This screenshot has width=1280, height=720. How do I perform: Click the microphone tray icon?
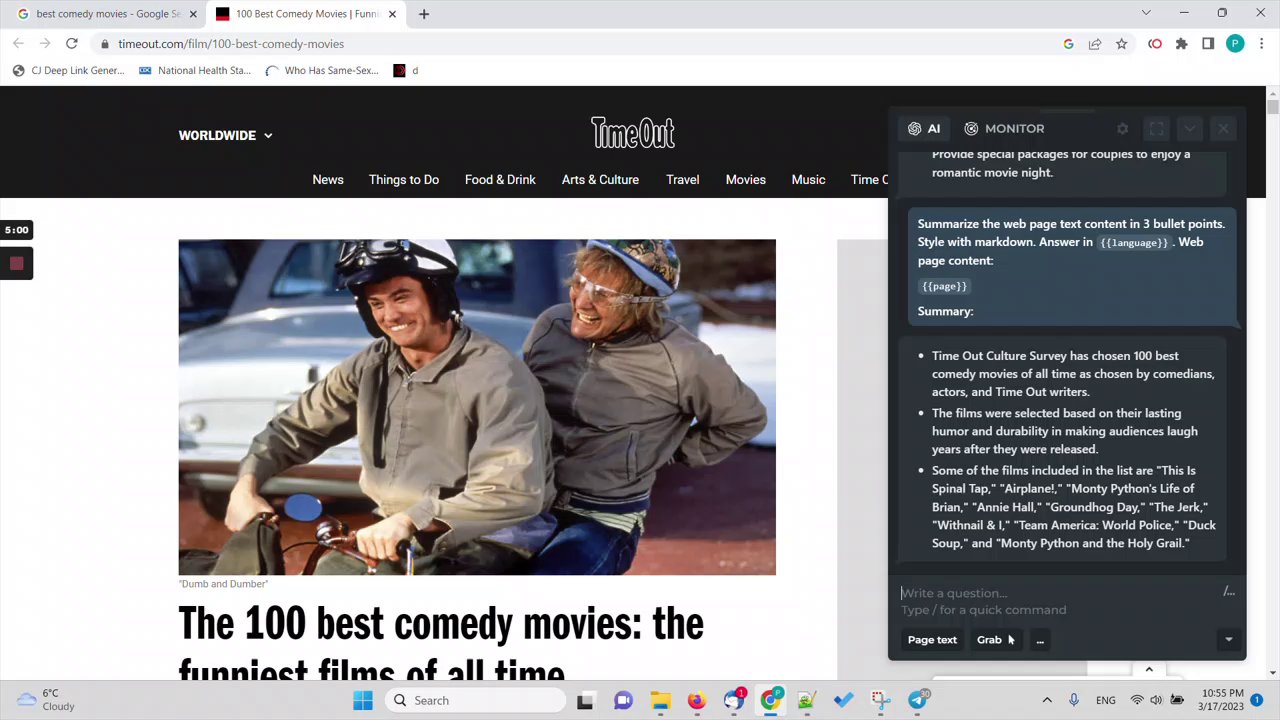[x=1074, y=701]
